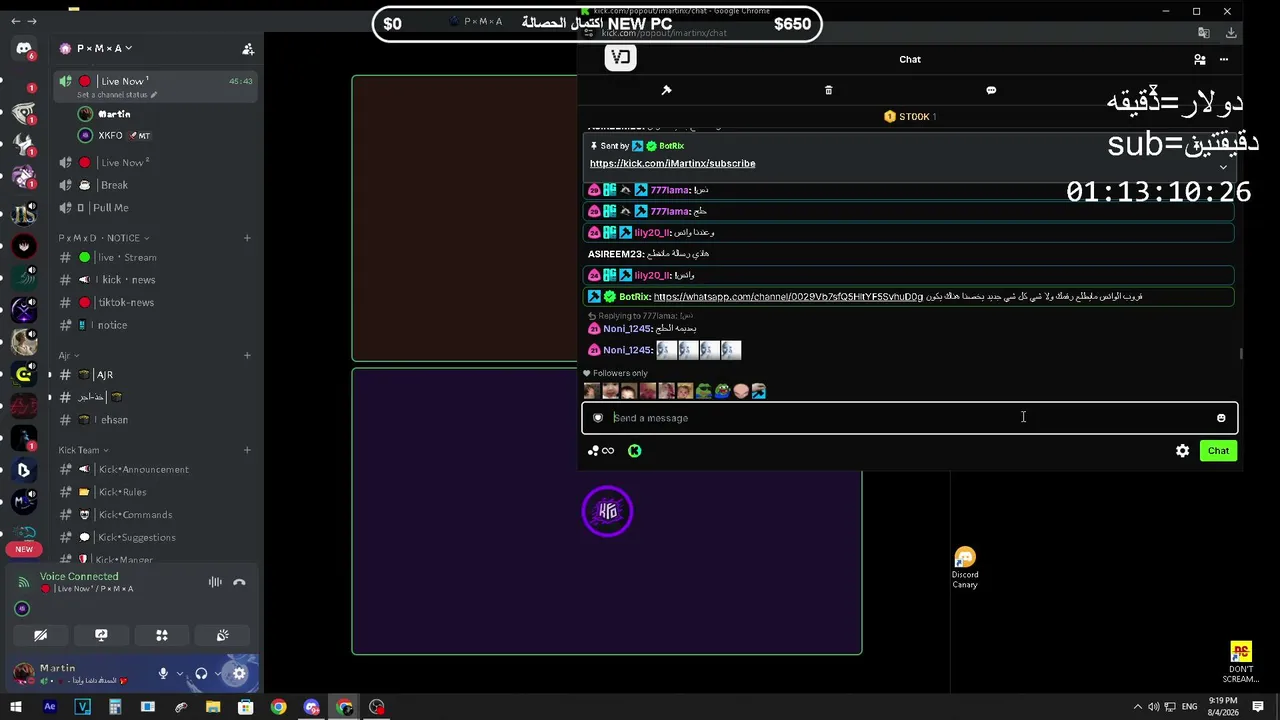Open the invite members icon in P×M×A server
1280x720 pixels.
click(248, 49)
